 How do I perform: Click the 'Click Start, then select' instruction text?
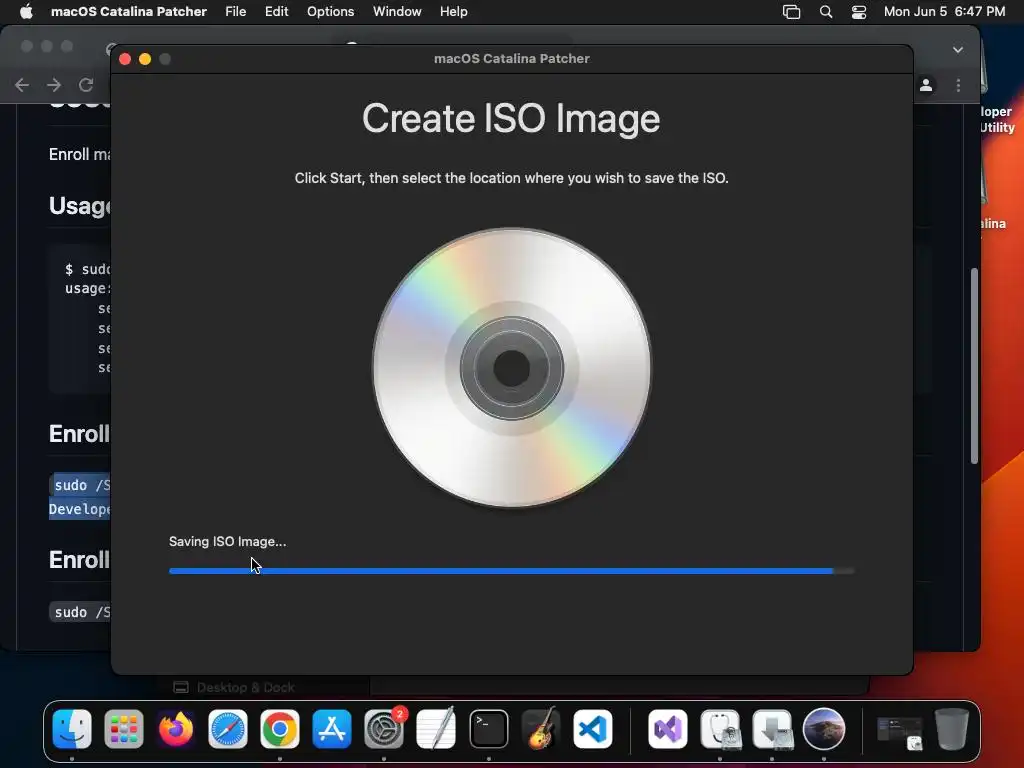coord(511,178)
